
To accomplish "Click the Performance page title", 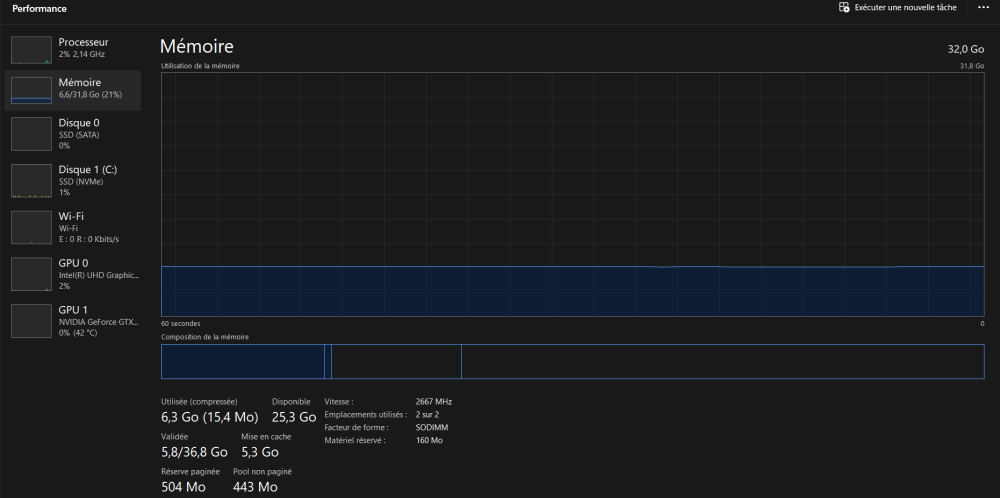I will point(40,9).
